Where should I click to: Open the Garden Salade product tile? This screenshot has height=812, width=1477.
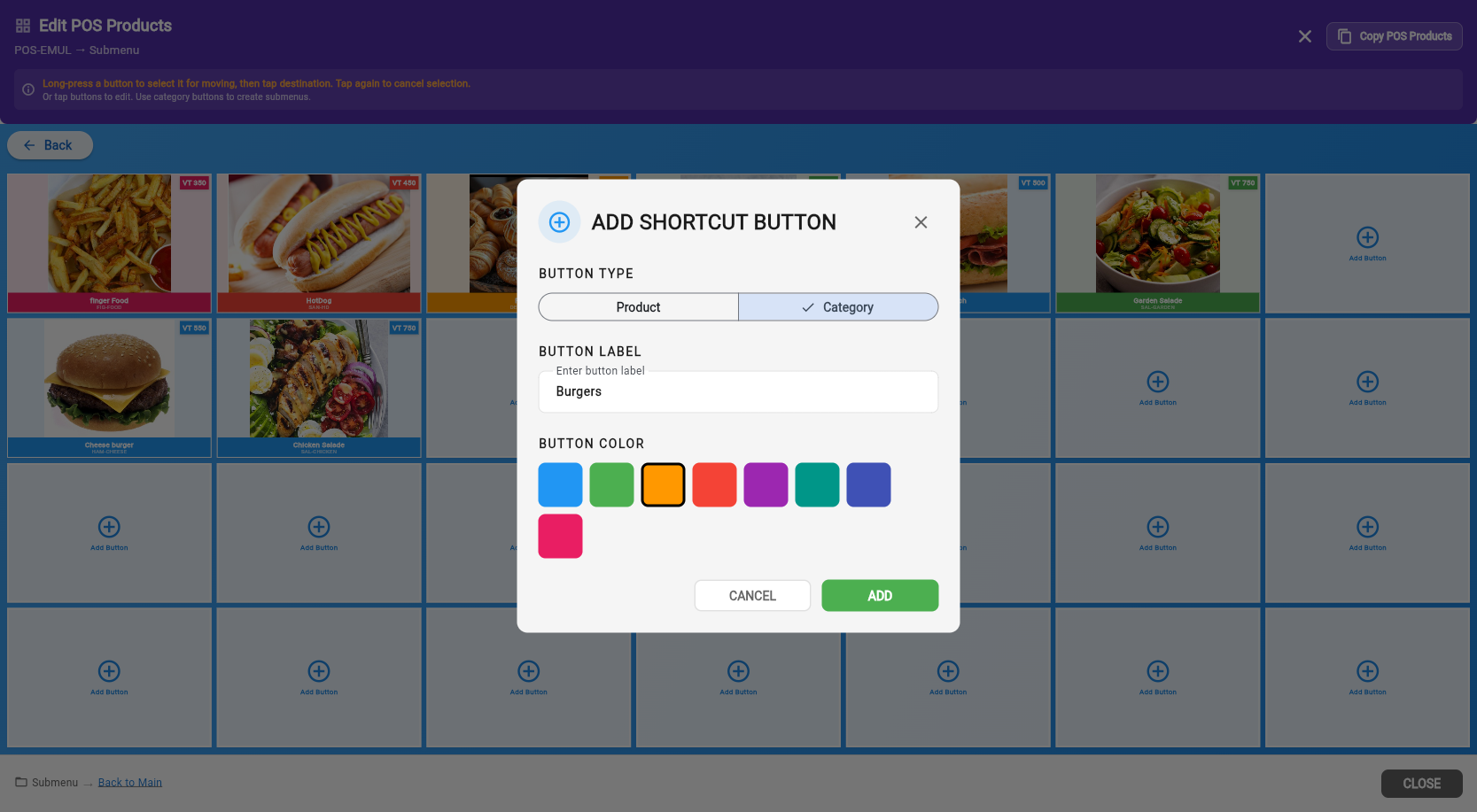[x=1157, y=243]
